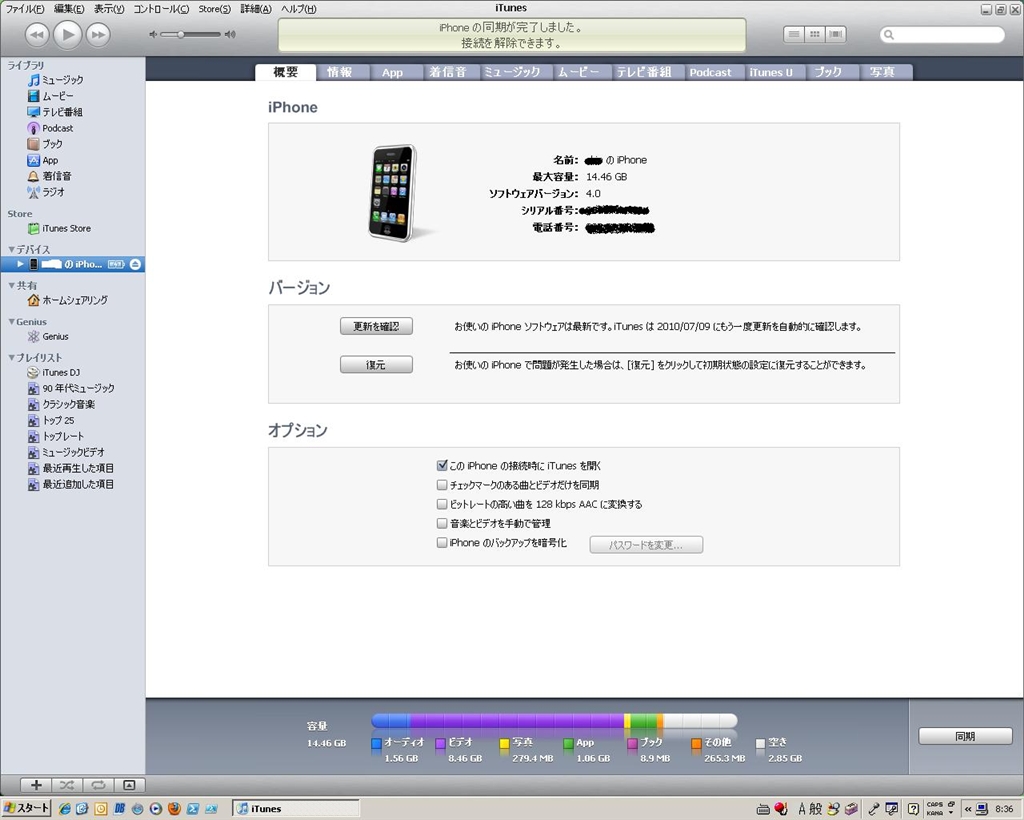Play music with the play button
The width and height of the screenshot is (1024, 820).
coord(67,34)
